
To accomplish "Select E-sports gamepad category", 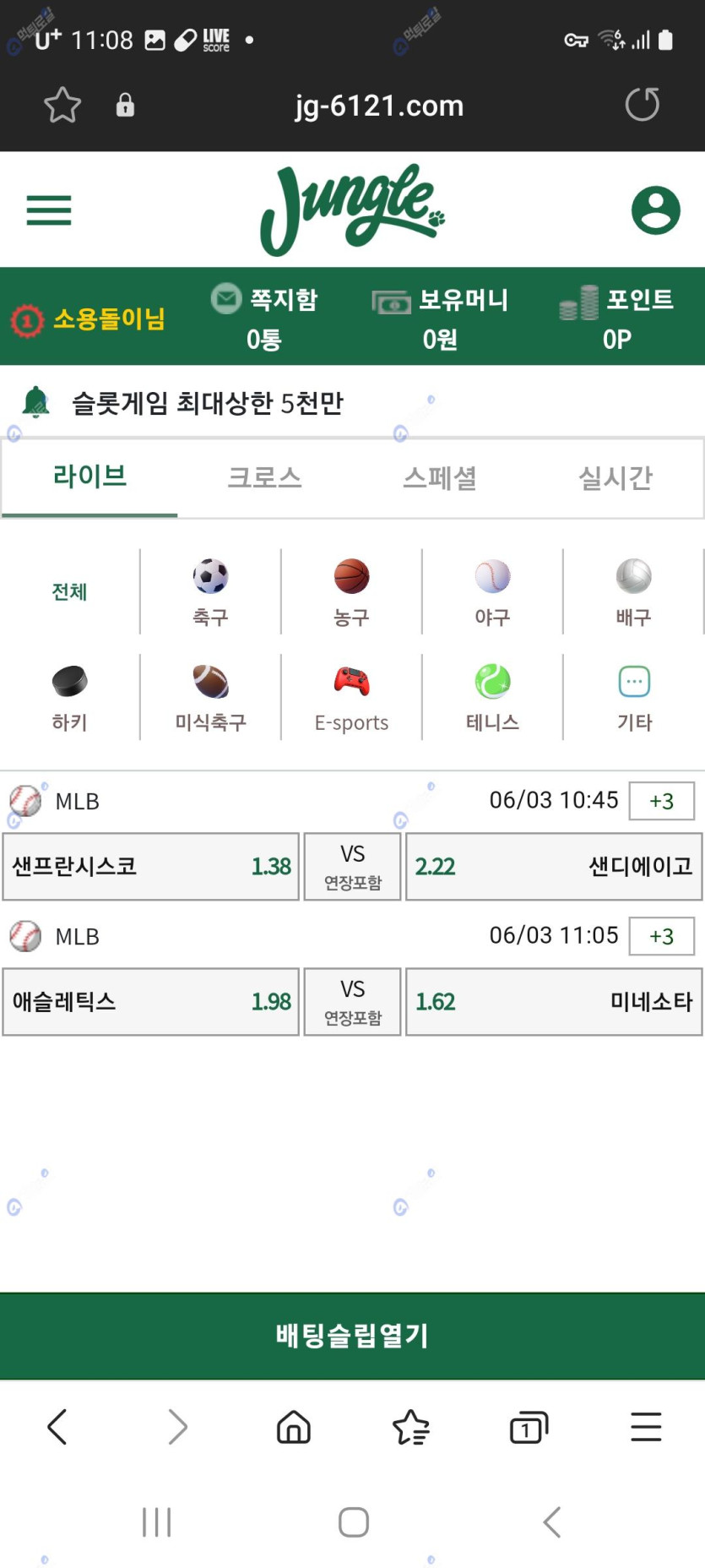I will tap(351, 697).
